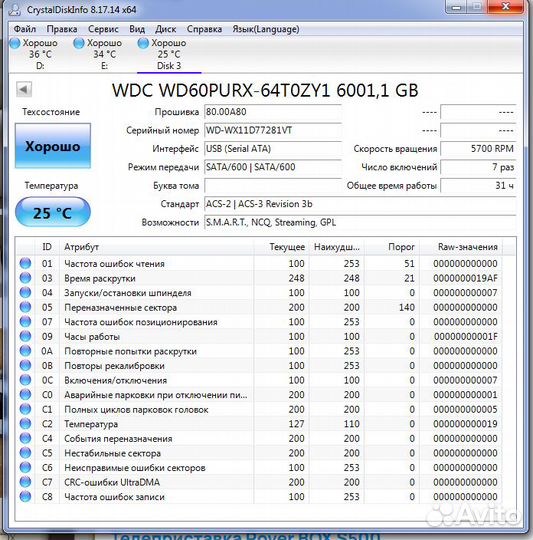The height and width of the screenshot is (540, 533).
Task: Click status icon for attribute C0
Action: [25, 395]
